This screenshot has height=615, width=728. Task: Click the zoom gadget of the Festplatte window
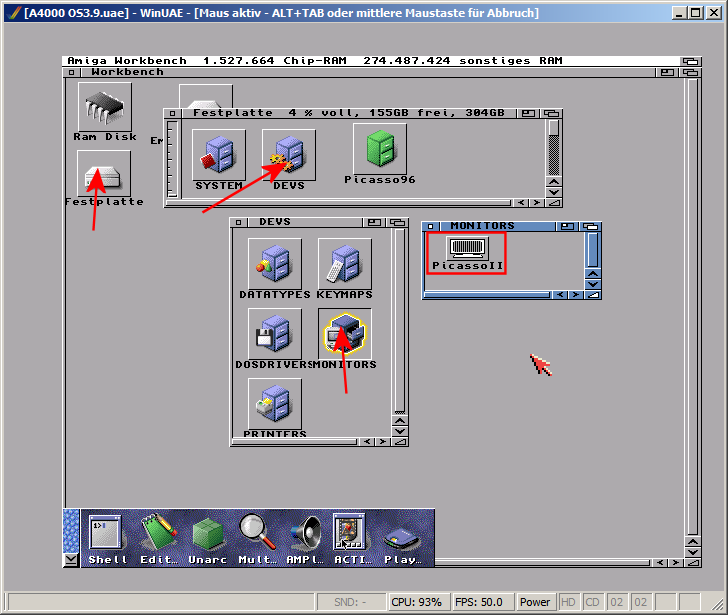(x=528, y=113)
